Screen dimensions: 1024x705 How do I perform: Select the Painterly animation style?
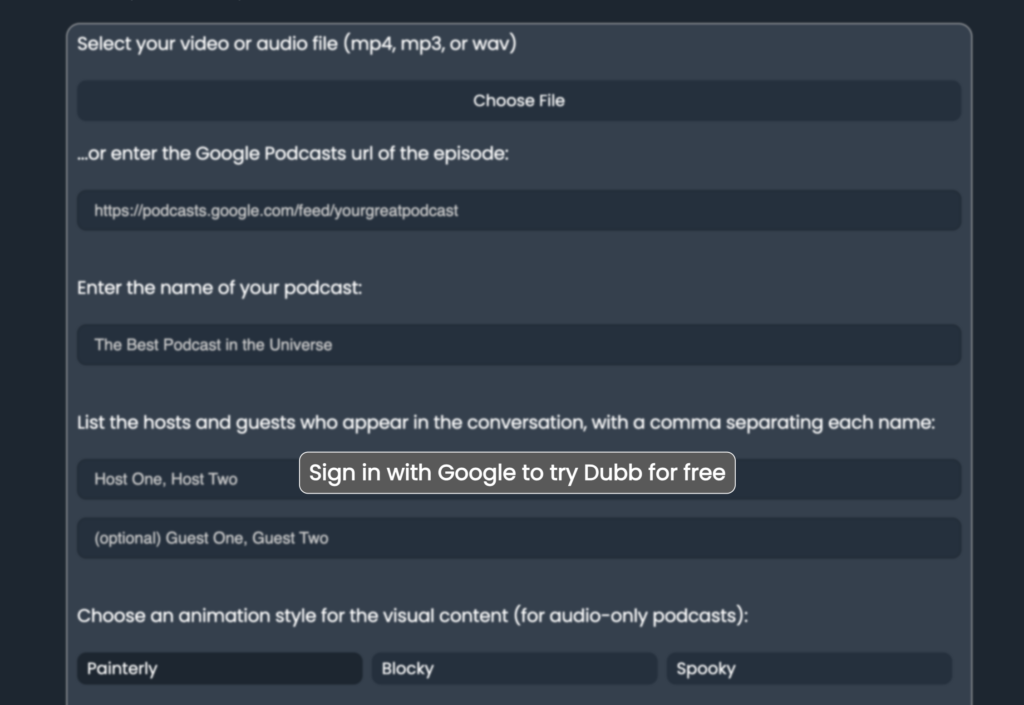point(219,669)
